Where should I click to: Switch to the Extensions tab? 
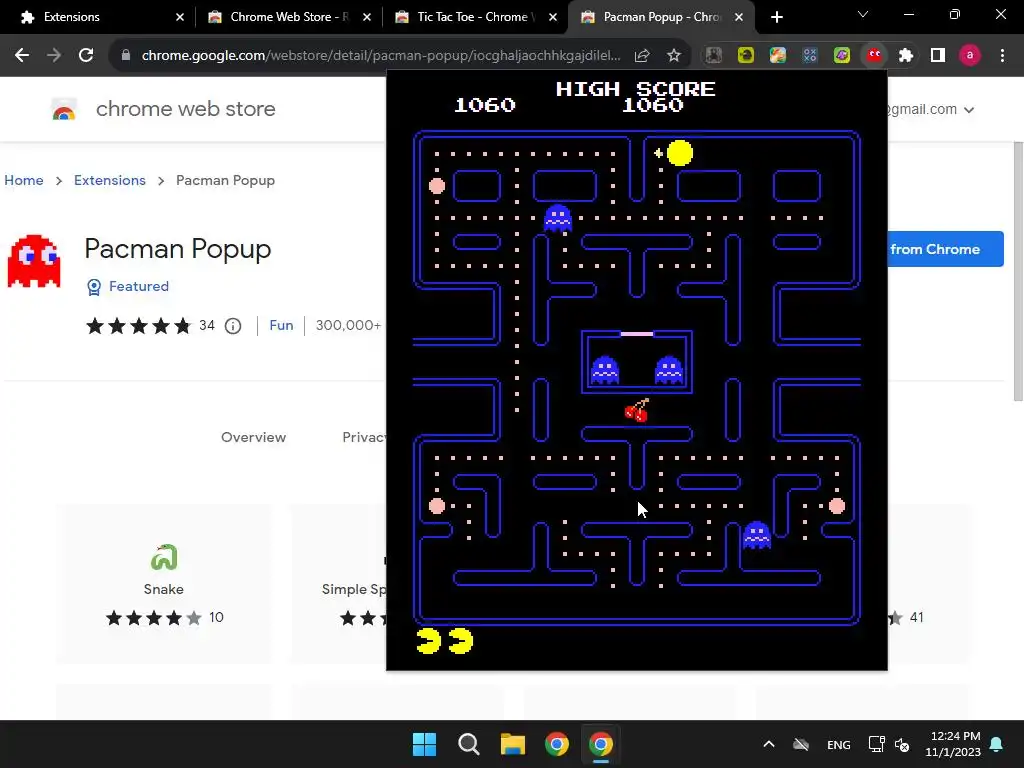coord(98,17)
